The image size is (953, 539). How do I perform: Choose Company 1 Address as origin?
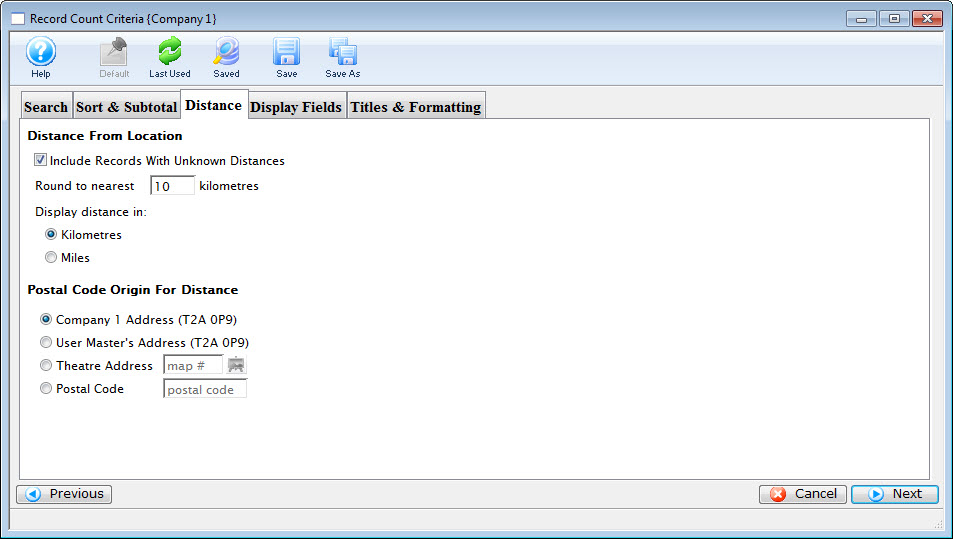pyautogui.click(x=46, y=320)
